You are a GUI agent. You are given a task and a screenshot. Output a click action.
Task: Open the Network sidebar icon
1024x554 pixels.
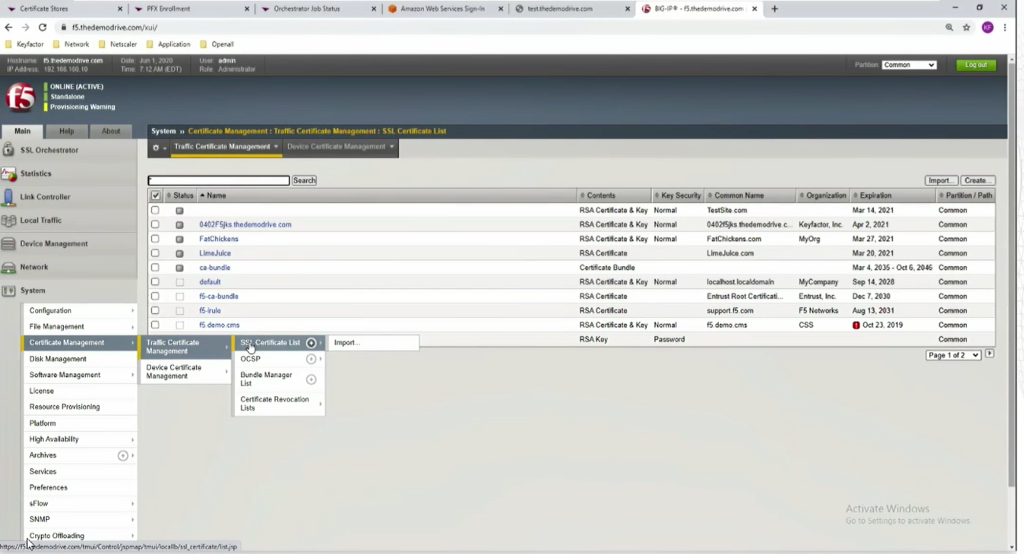tap(8, 267)
